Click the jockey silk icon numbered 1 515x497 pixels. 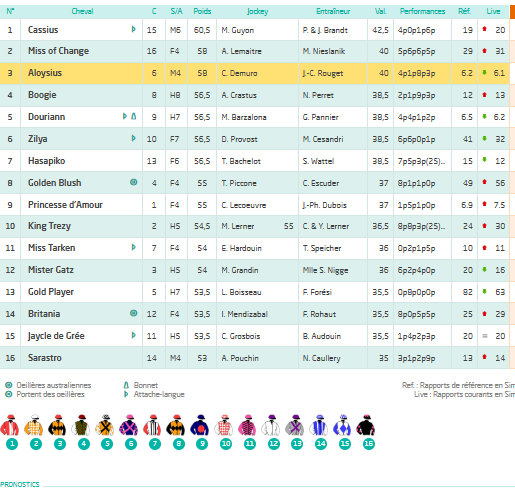click(10, 426)
